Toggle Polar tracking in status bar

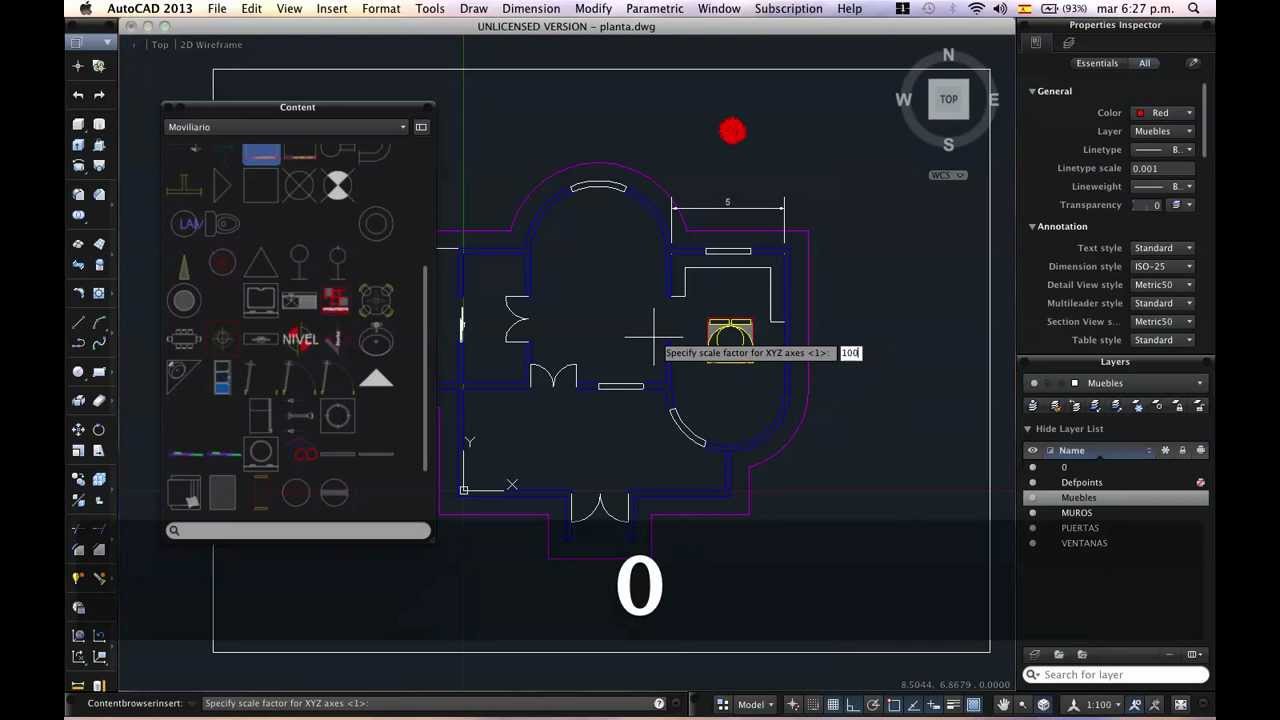(x=873, y=704)
